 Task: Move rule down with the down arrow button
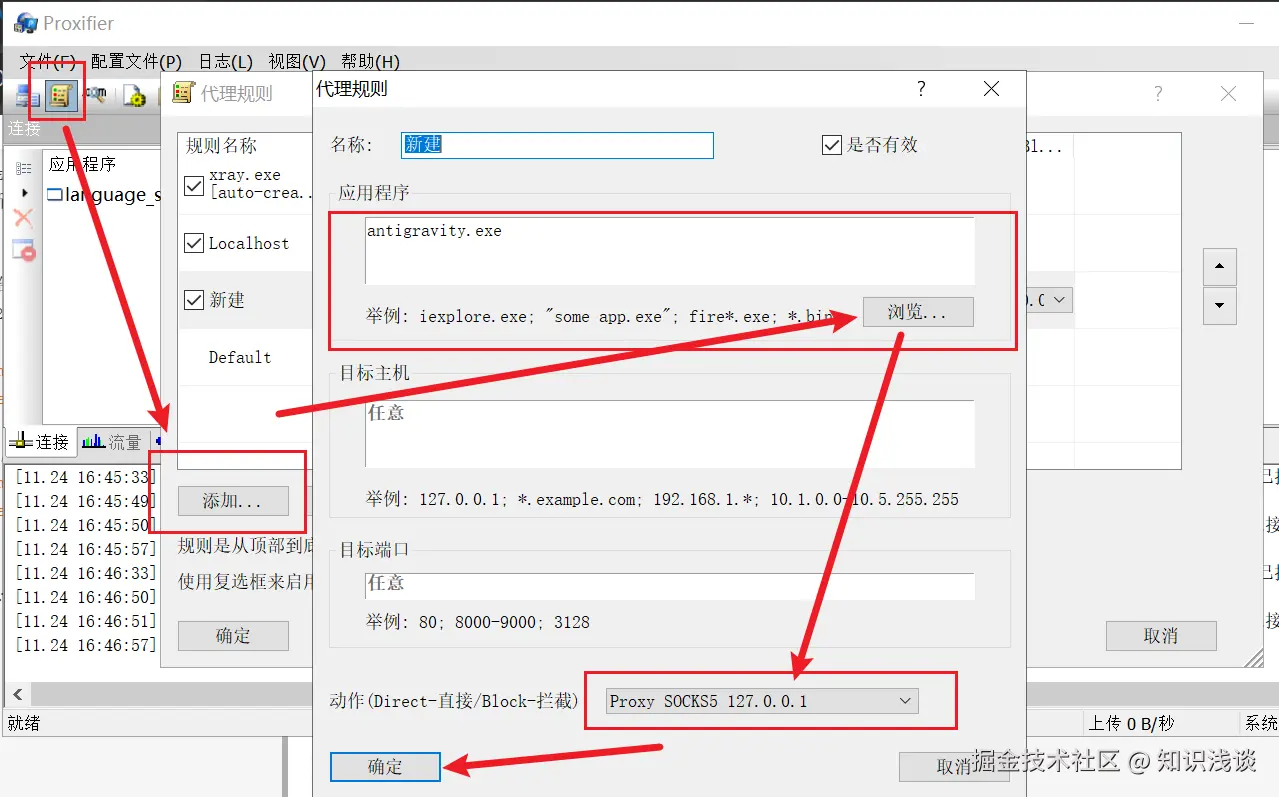point(1219,305)
